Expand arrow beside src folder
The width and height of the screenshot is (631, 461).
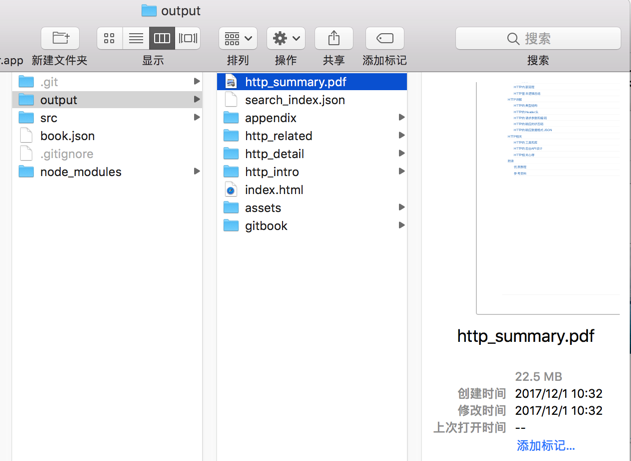196,117
